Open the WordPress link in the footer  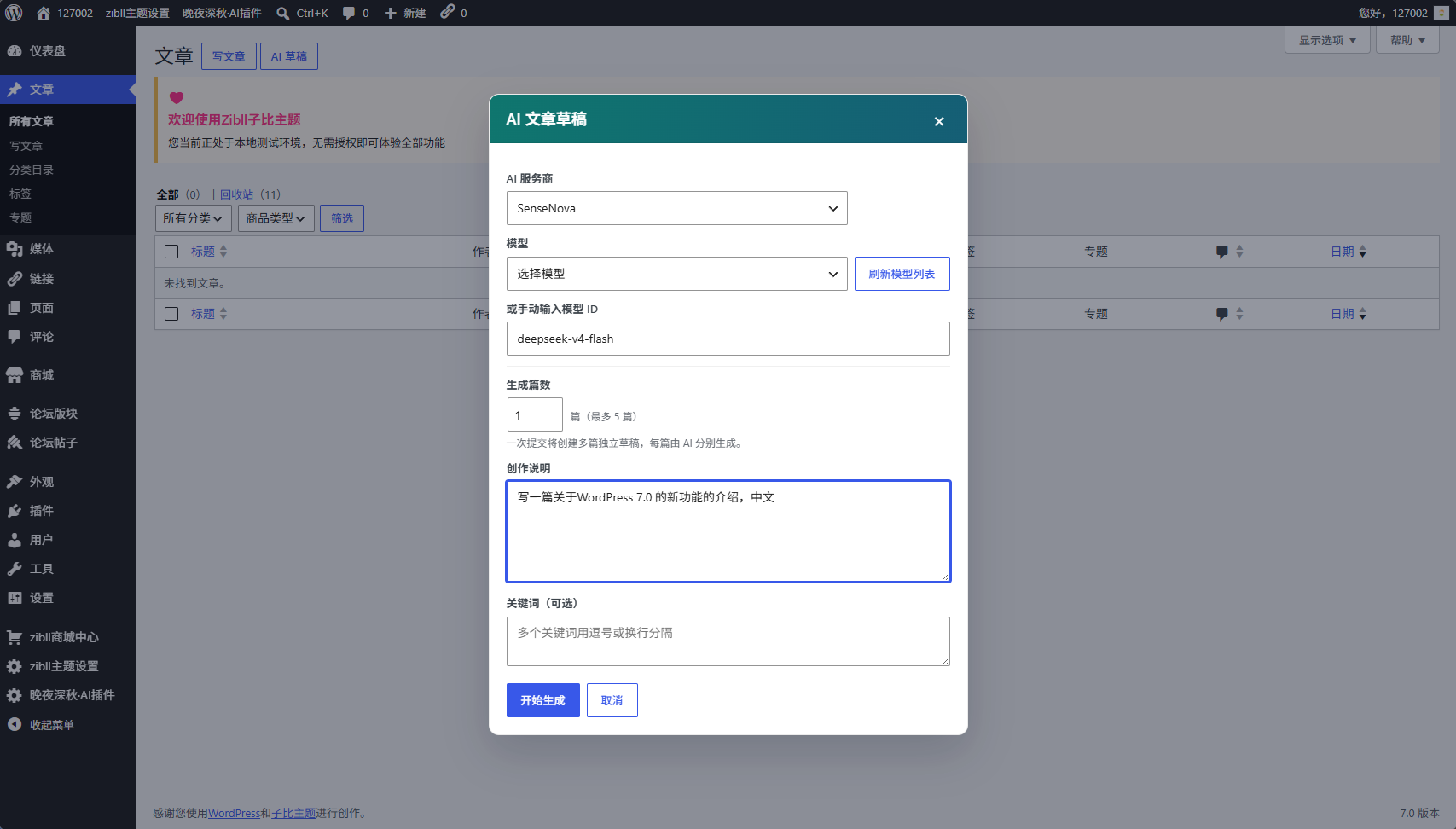[234, 813]
